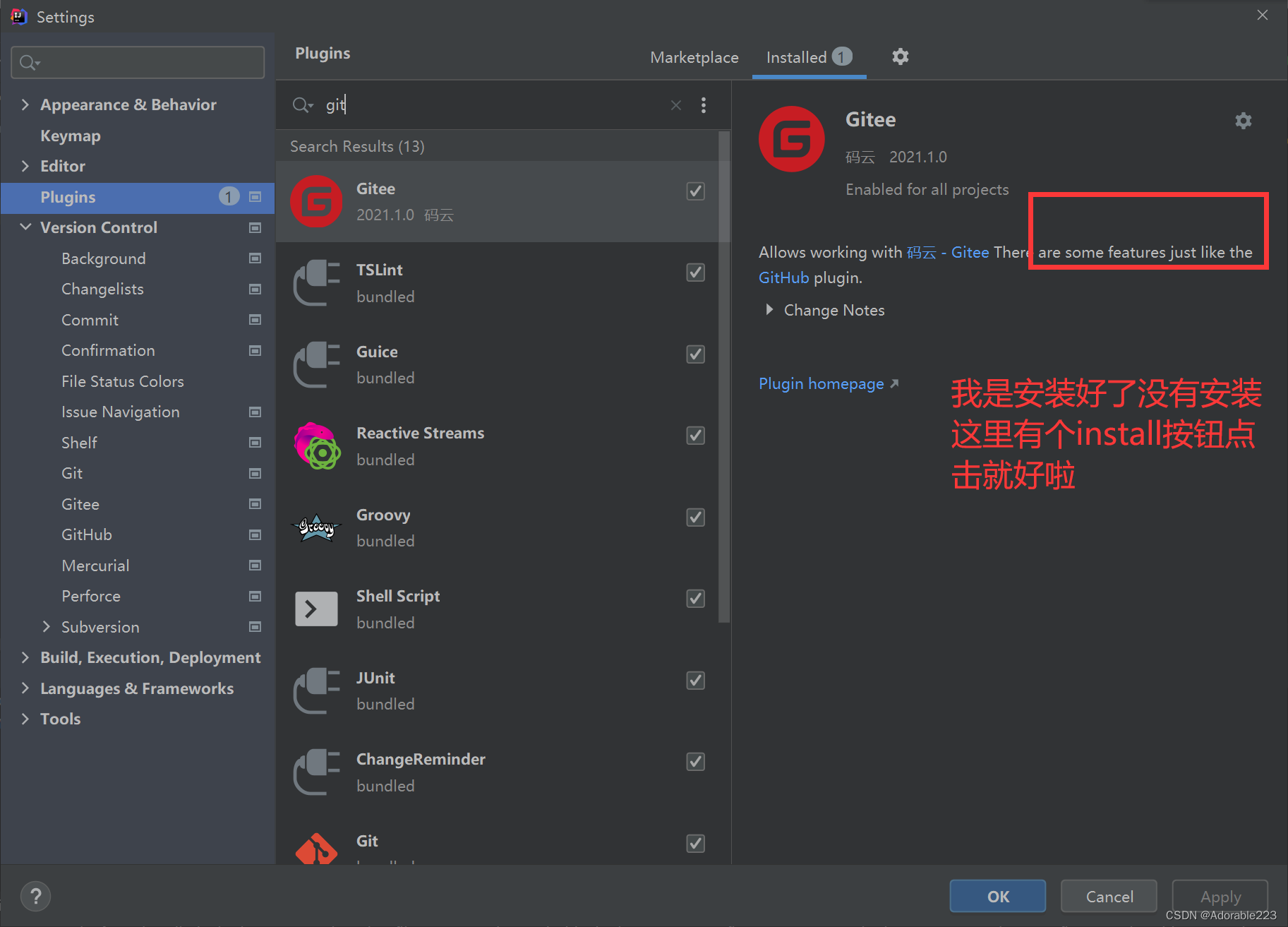Viewport: 1288px width, 927px height.
Task: Click the OK button
Action: (x=997, y=896)
